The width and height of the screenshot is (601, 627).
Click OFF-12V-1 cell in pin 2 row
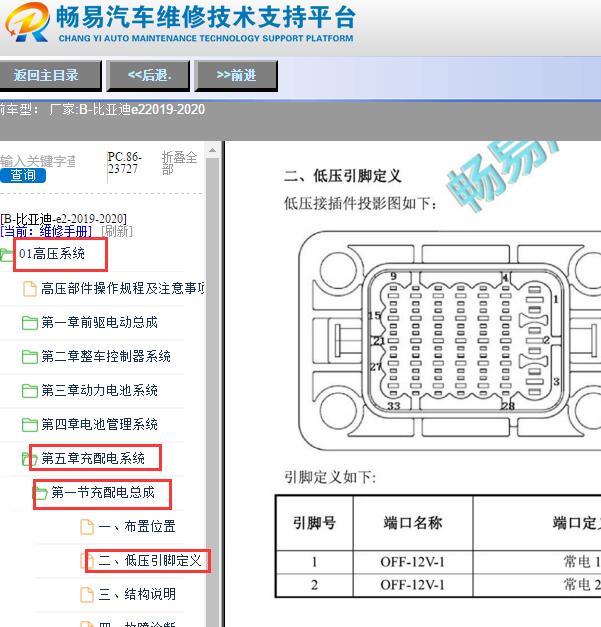pos(413,585)
